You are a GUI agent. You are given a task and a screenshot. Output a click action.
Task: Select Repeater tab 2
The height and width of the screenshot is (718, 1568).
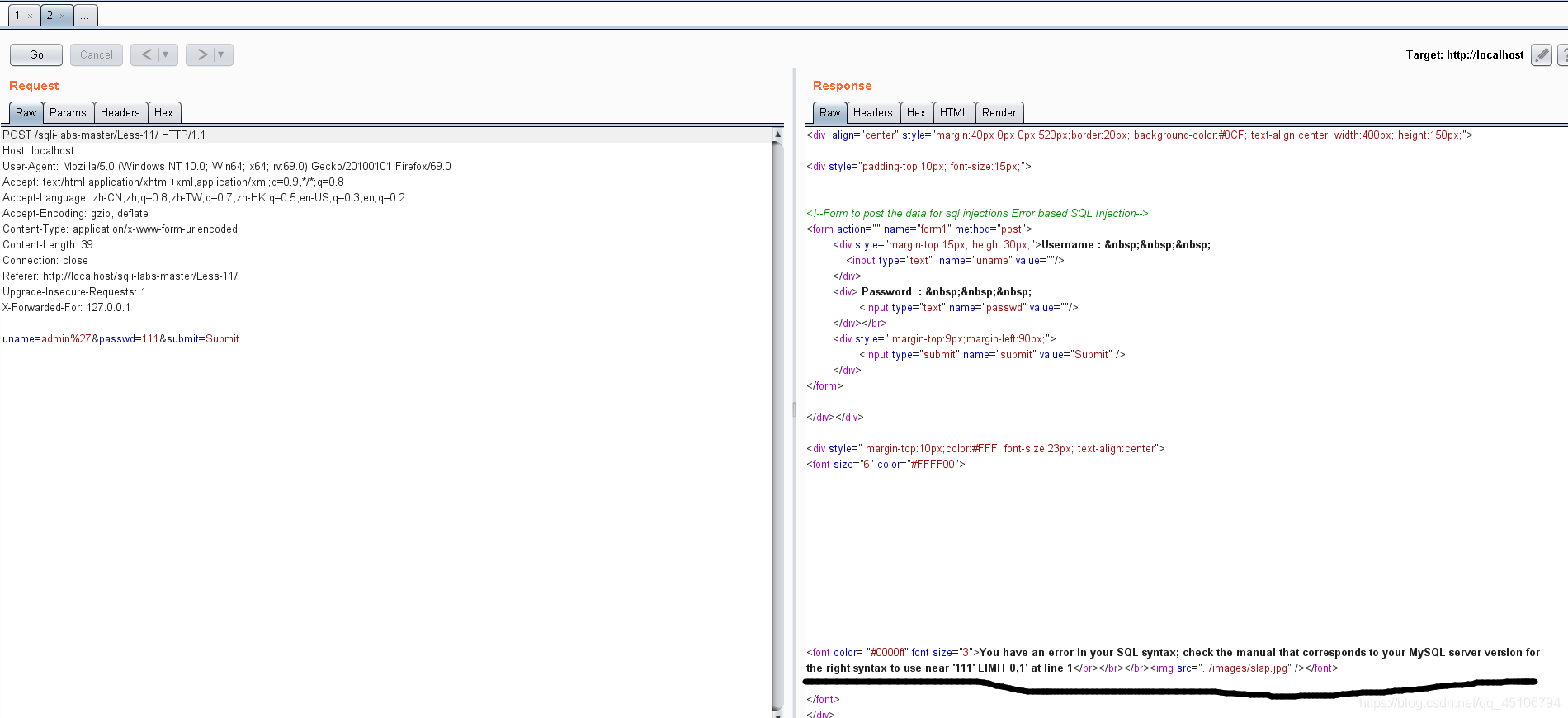tap(50, 15)
